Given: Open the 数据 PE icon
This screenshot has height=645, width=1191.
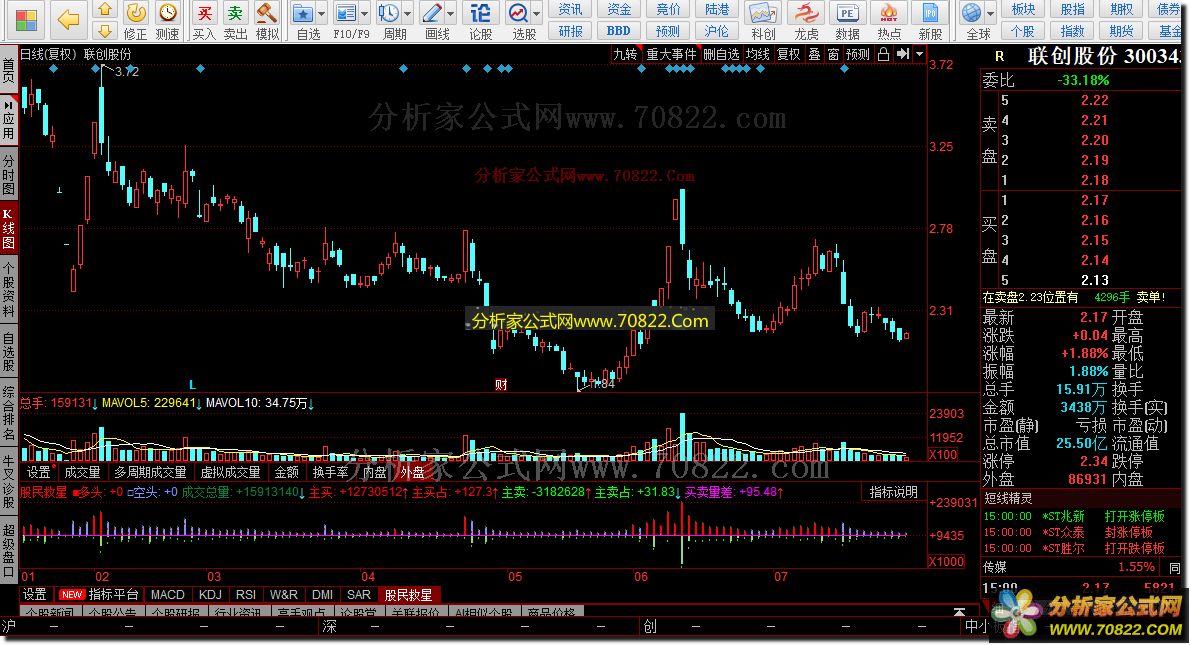Looking at the screenshot, I should coord(847,13).
